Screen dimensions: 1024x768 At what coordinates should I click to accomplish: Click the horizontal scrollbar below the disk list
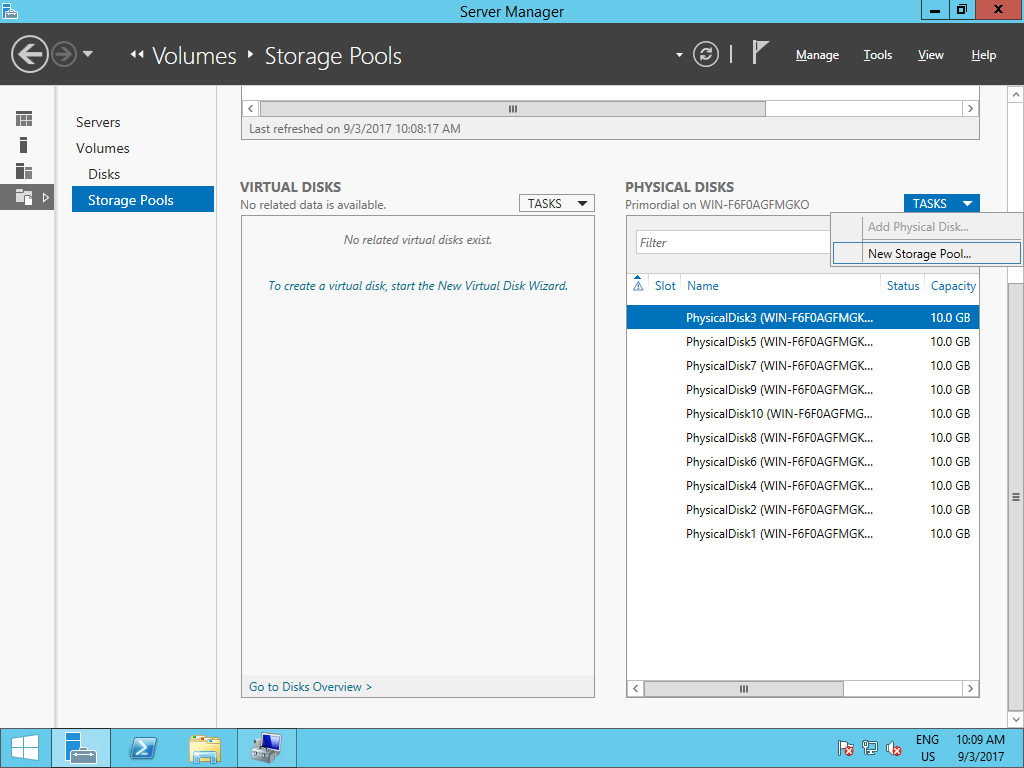pyautogui.click(x=742, y=688)
